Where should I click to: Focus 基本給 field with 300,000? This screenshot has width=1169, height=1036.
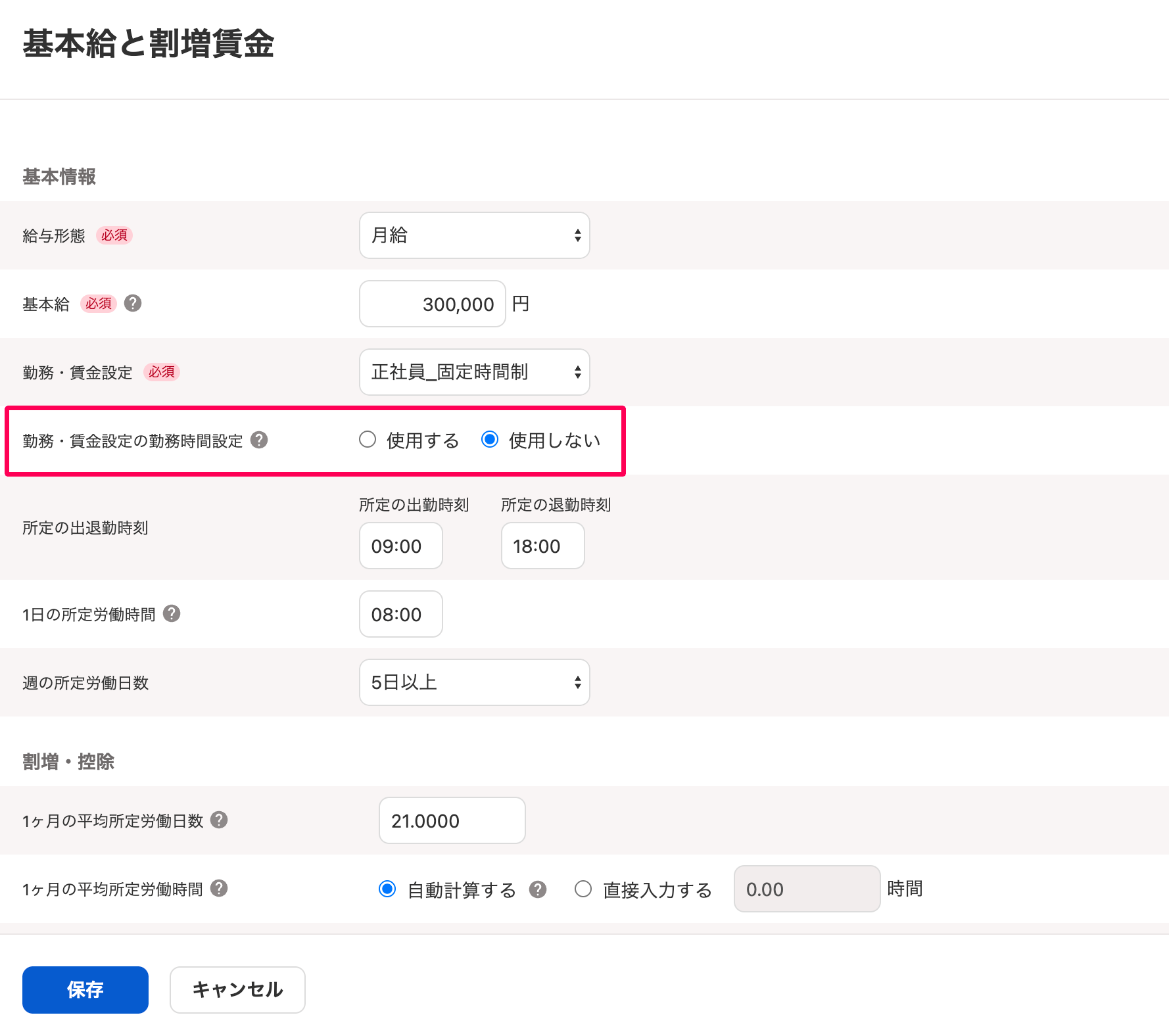(x=433, y=304)
